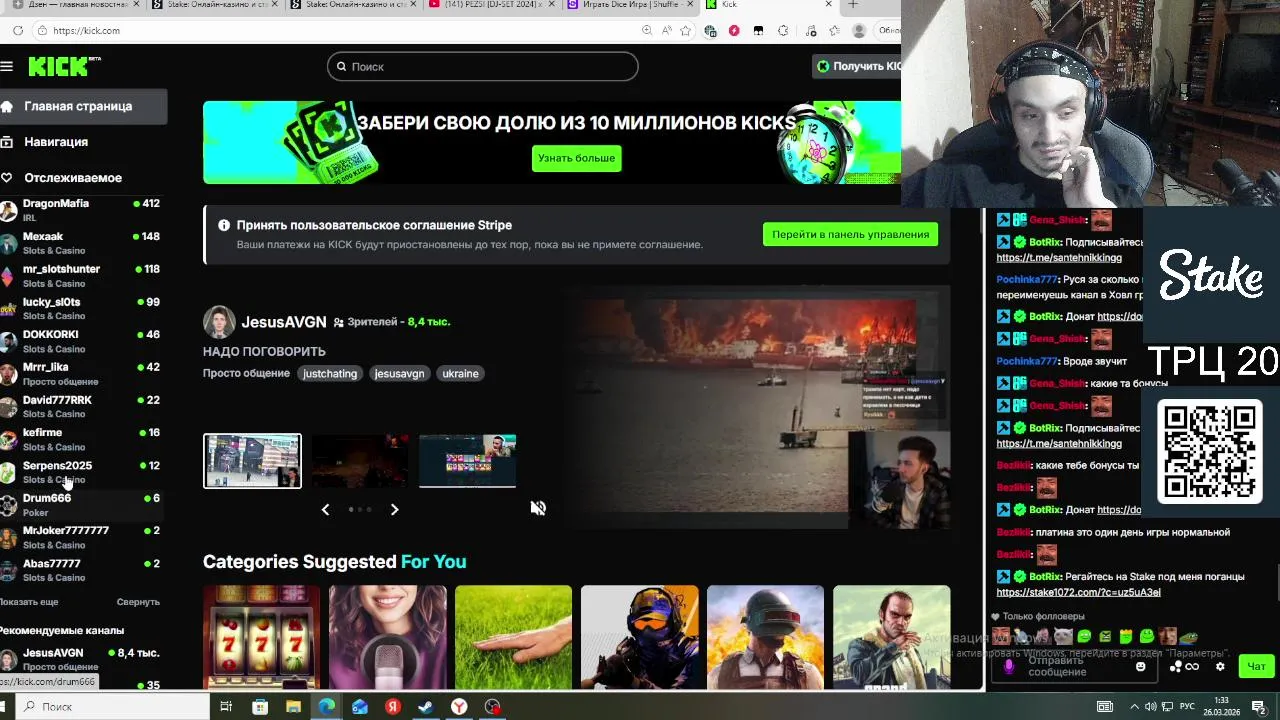Viewport: 1280px width, 720px height.
Task: Open the PUBG helmet category card
Action: click(765, 638)
